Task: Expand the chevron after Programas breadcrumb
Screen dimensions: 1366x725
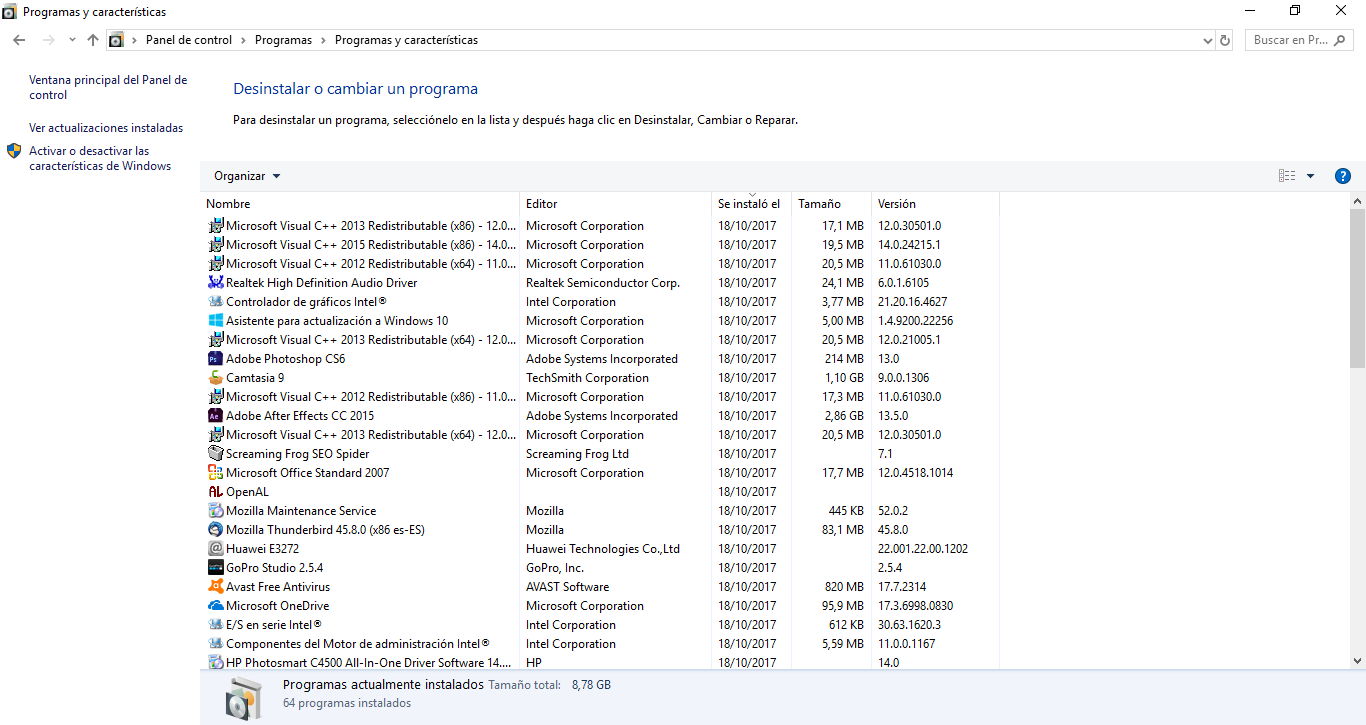Action: (x=323, y=40)
